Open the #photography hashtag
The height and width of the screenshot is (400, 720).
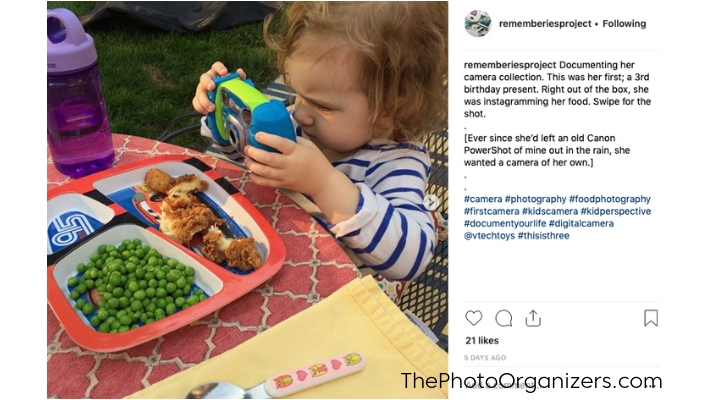pyautogui.click(x=535, y=199)
